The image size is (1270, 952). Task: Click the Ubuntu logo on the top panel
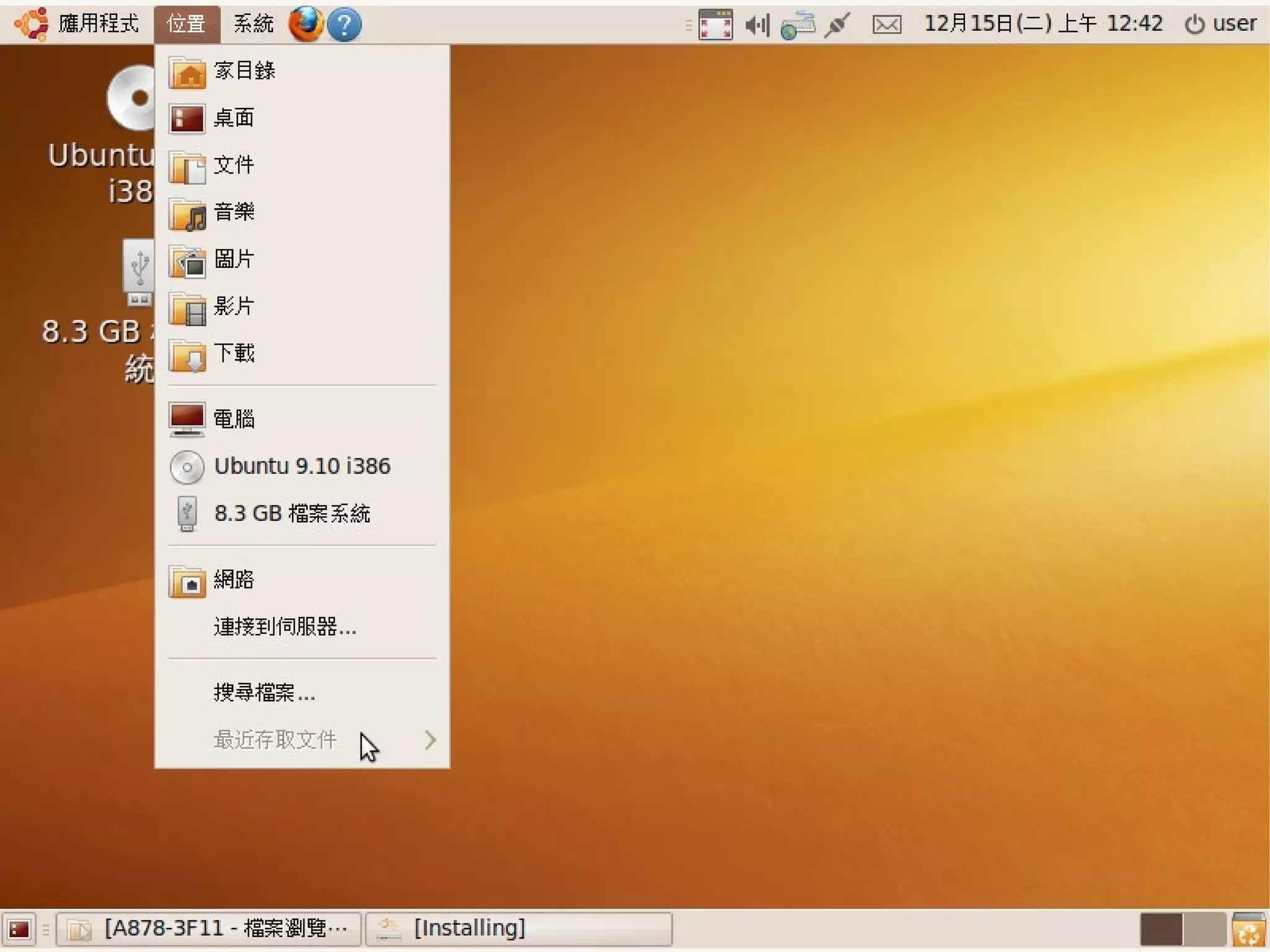(x=31, y=24)
